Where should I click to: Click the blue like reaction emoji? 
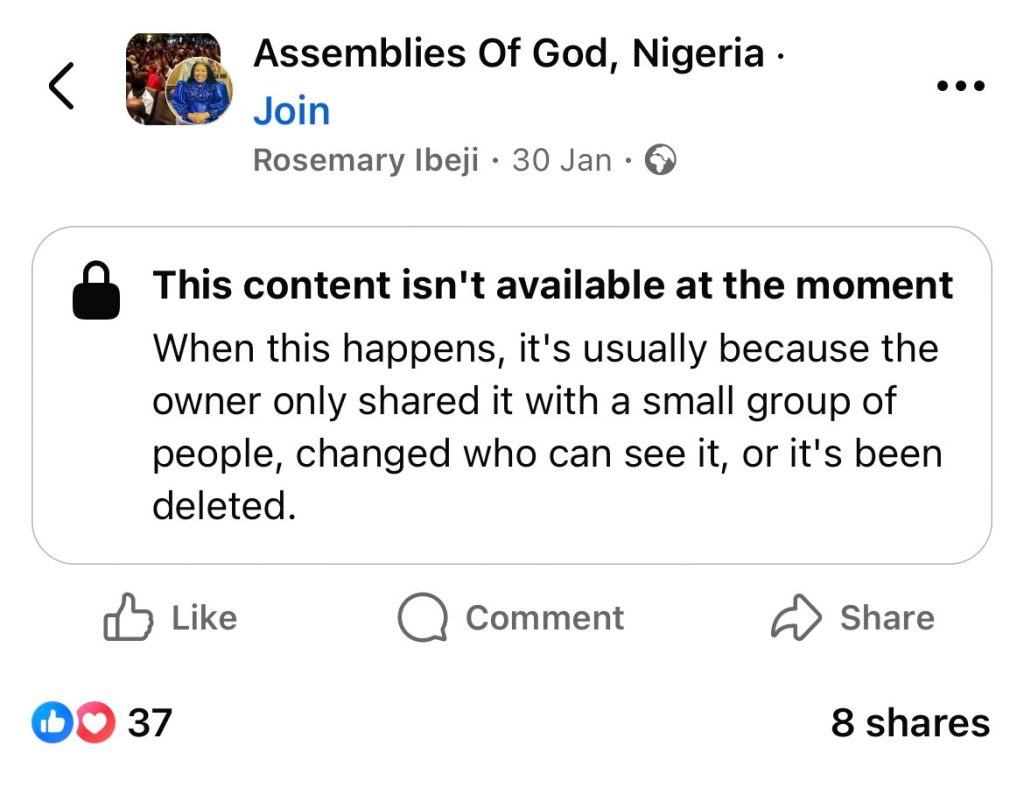(x=53, y=722)
